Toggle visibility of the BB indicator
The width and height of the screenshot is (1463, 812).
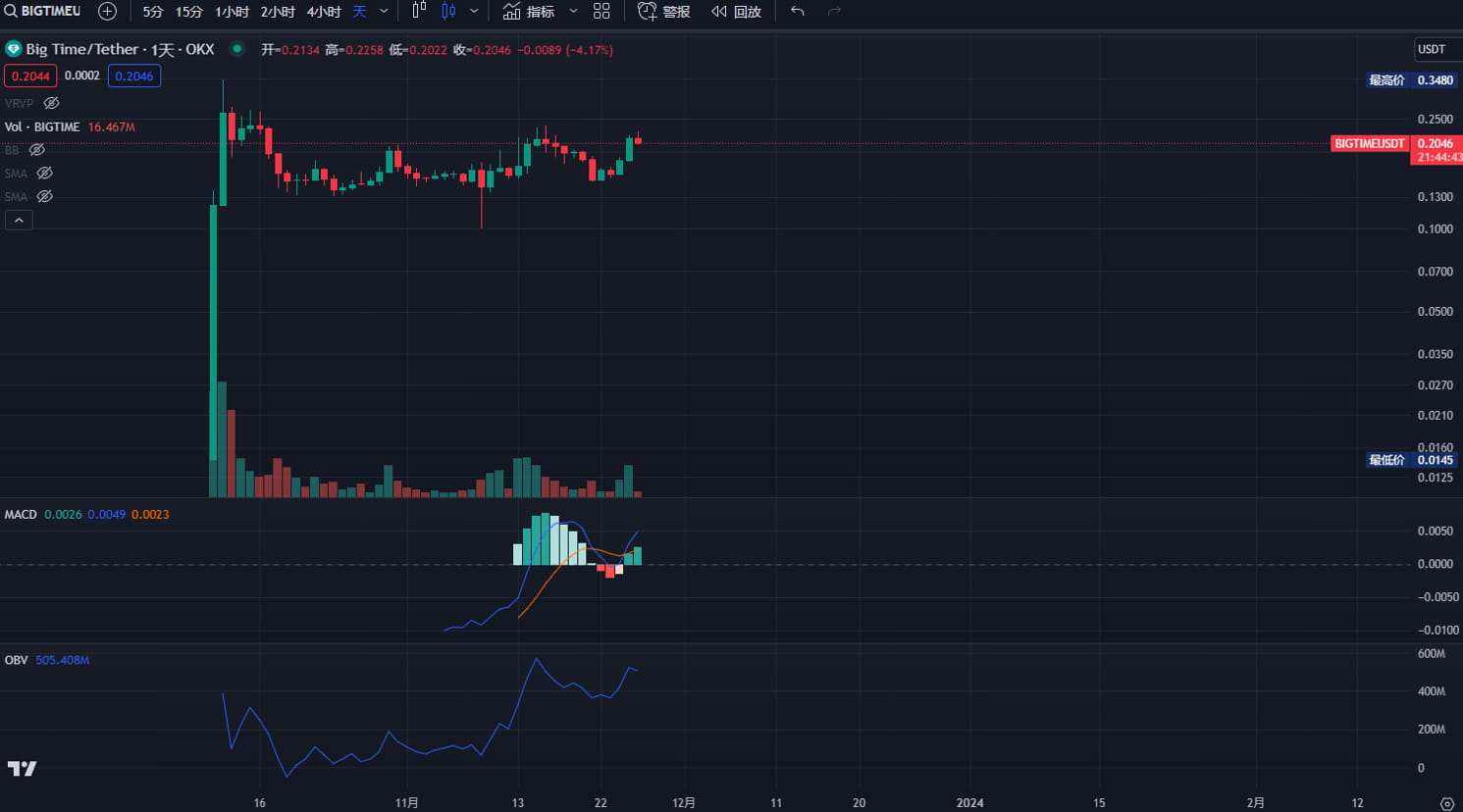36,150
